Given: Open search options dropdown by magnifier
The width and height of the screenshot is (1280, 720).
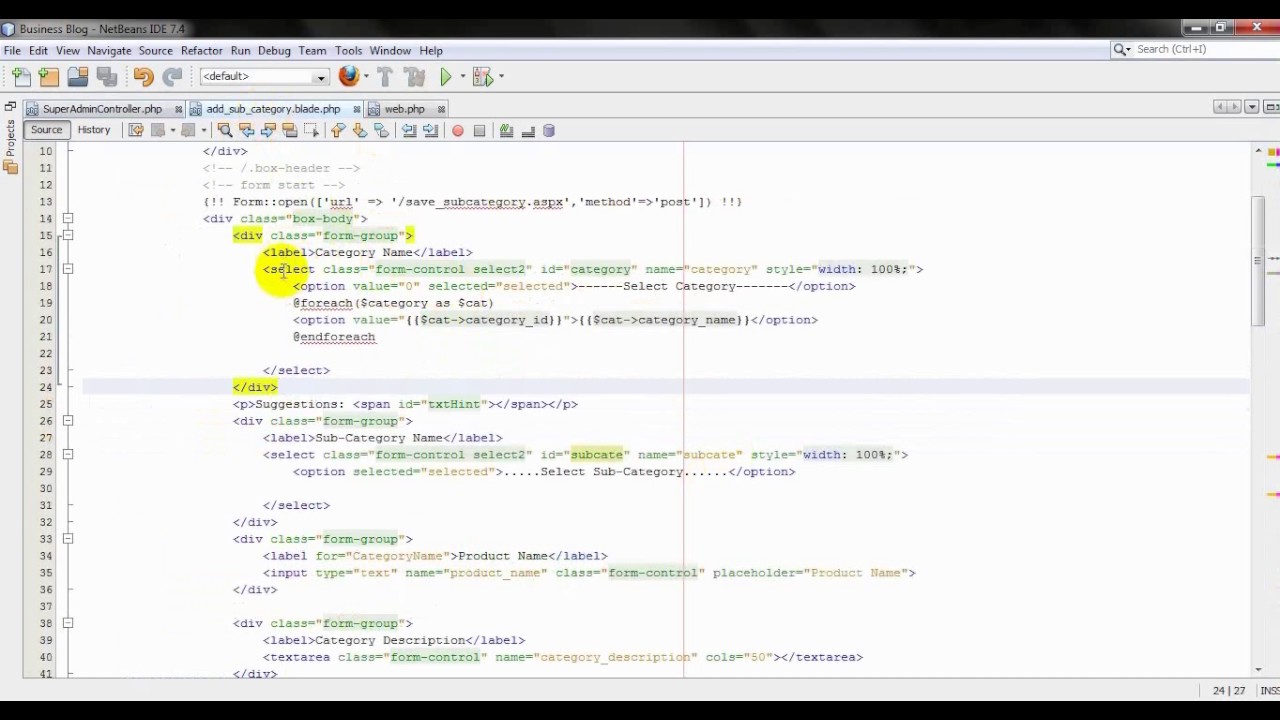Looking at the screenshot, I should point(1123,49).
